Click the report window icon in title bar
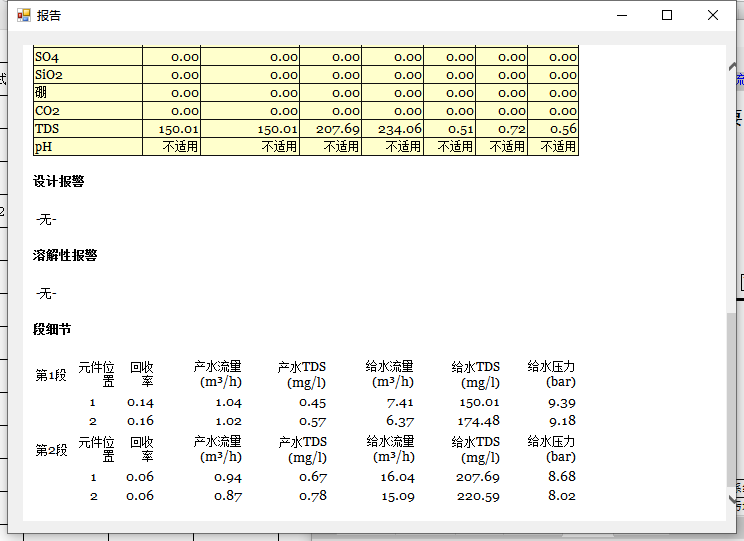Screen dimensions: 744x541 [x=23, y=15]
